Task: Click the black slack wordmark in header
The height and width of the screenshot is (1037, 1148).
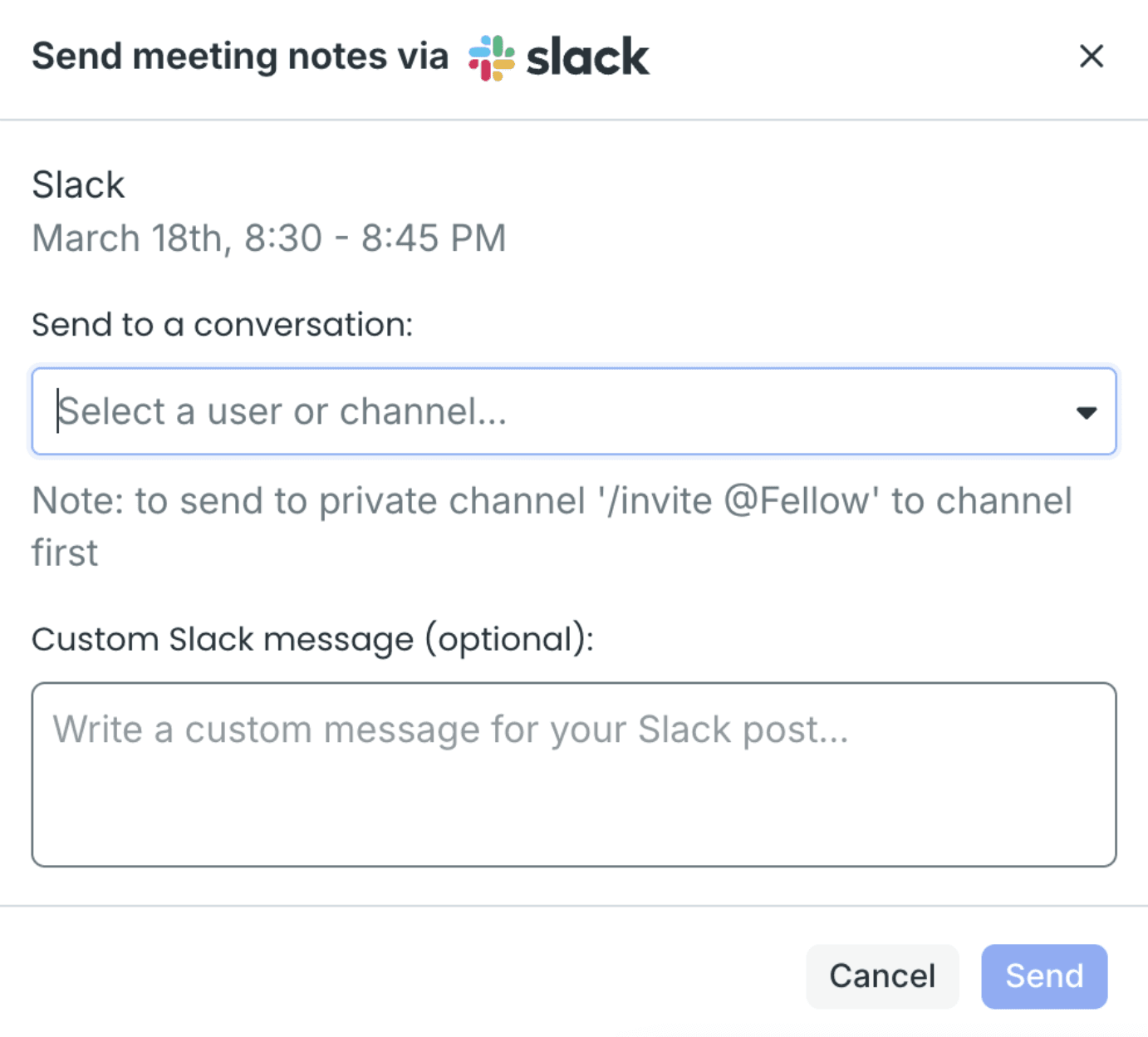Action: (x=587, y=57)
